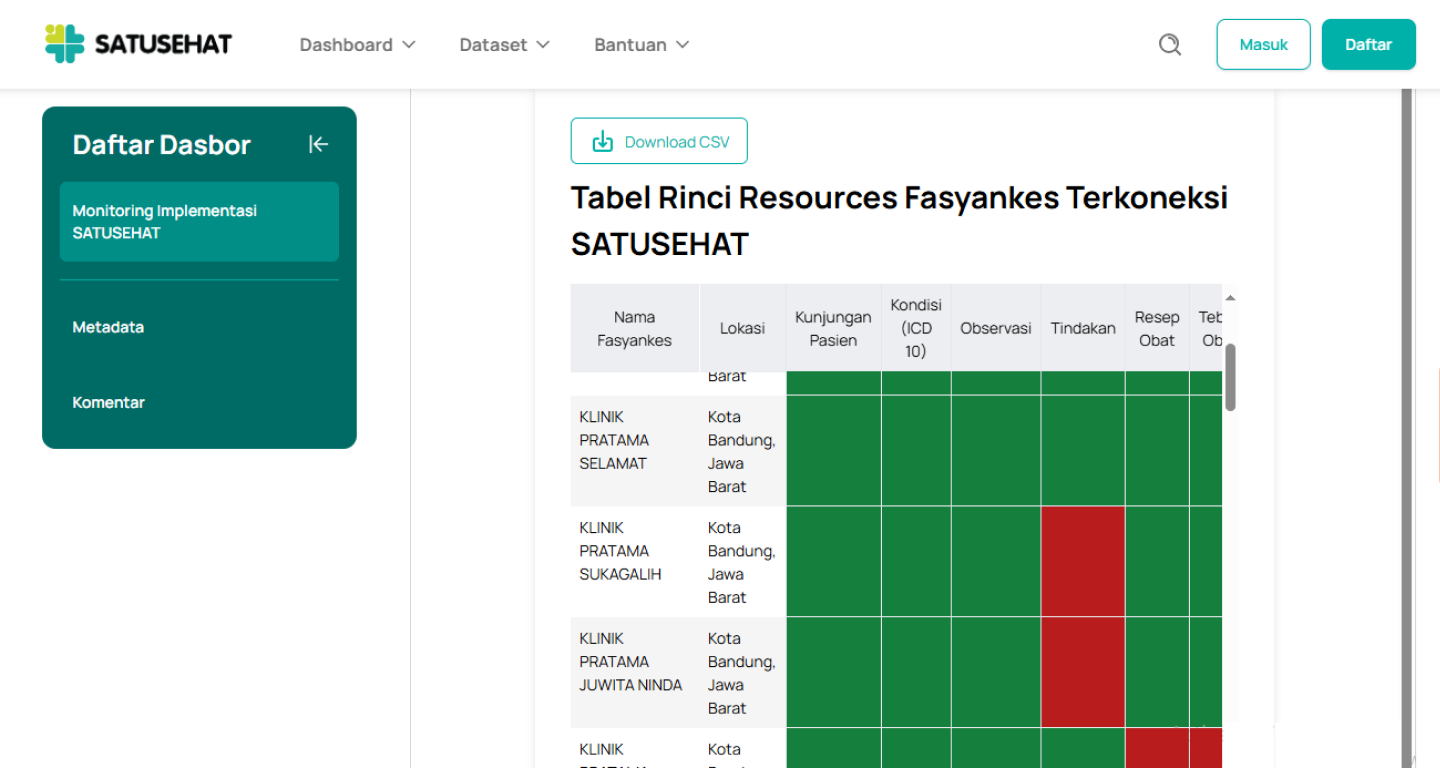
Task: Expand the Dataset dropdown menu
Action: 505,45
